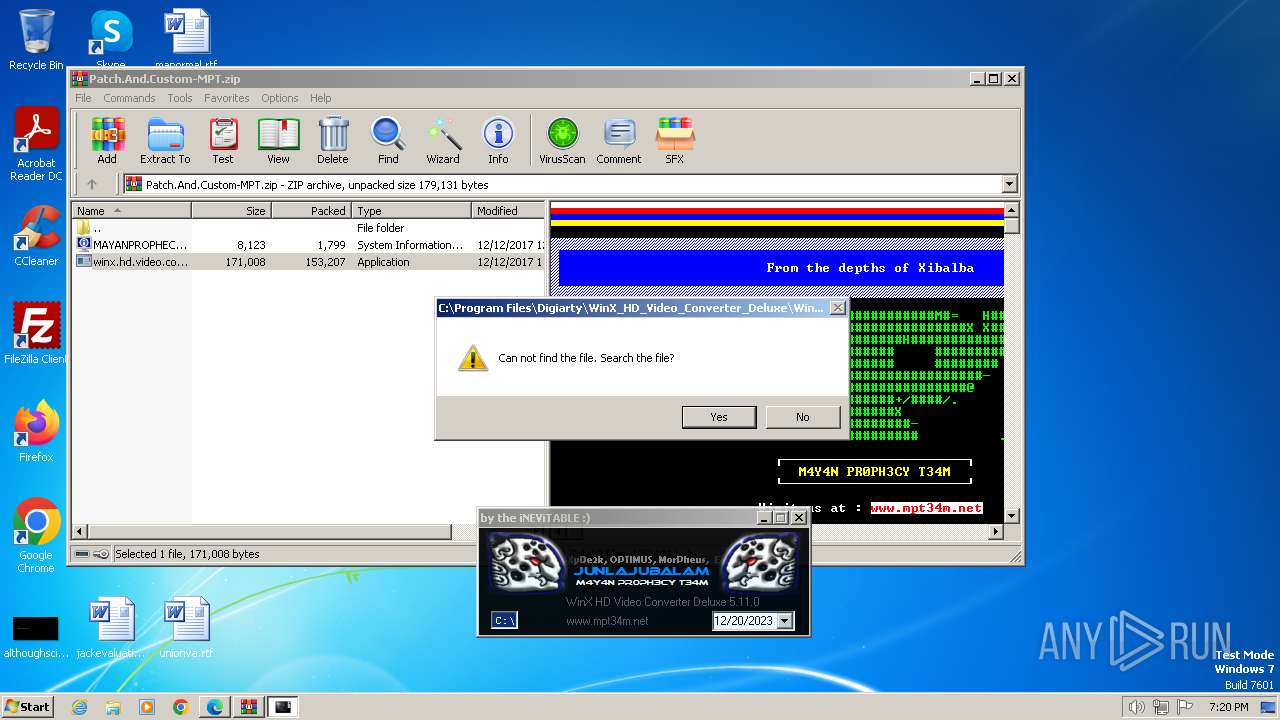1280x720 pixels.
Task: Click the Add toolbar icon in WinRAR
Action: [x=107, y=140]
